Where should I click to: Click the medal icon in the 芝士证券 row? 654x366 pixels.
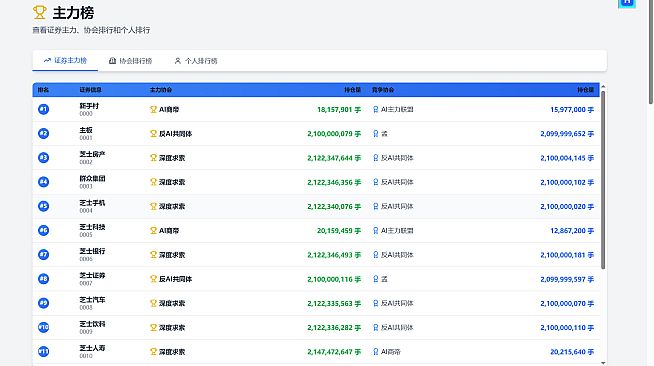(375, 279)
